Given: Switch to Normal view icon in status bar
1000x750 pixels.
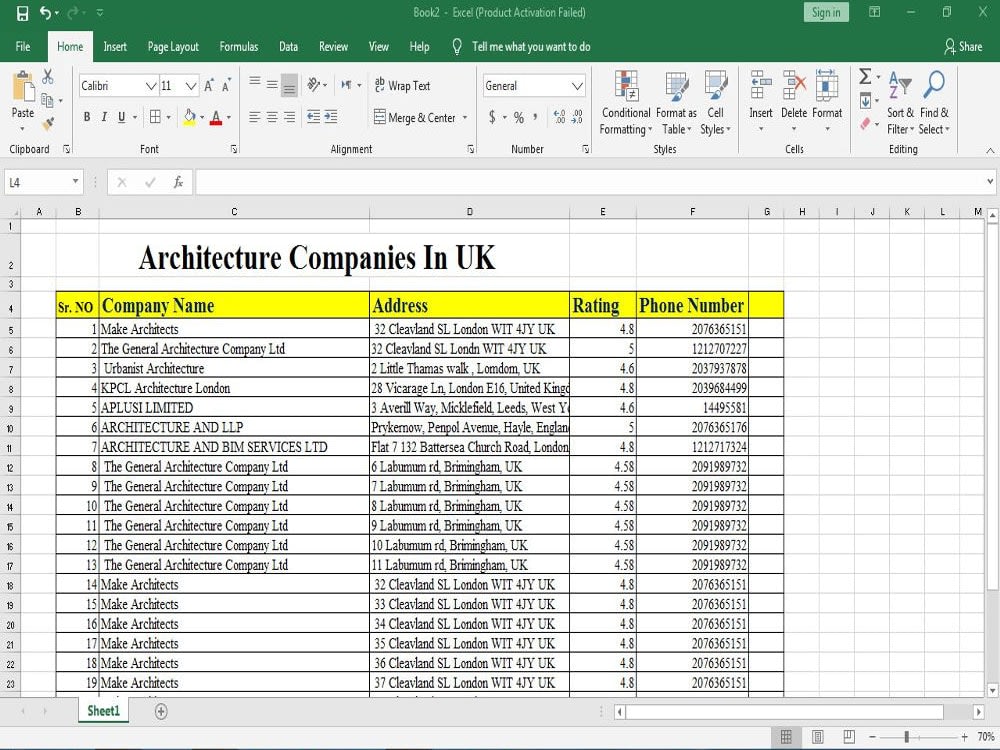Looking at the screenshot, I should (x=786, y=737).
